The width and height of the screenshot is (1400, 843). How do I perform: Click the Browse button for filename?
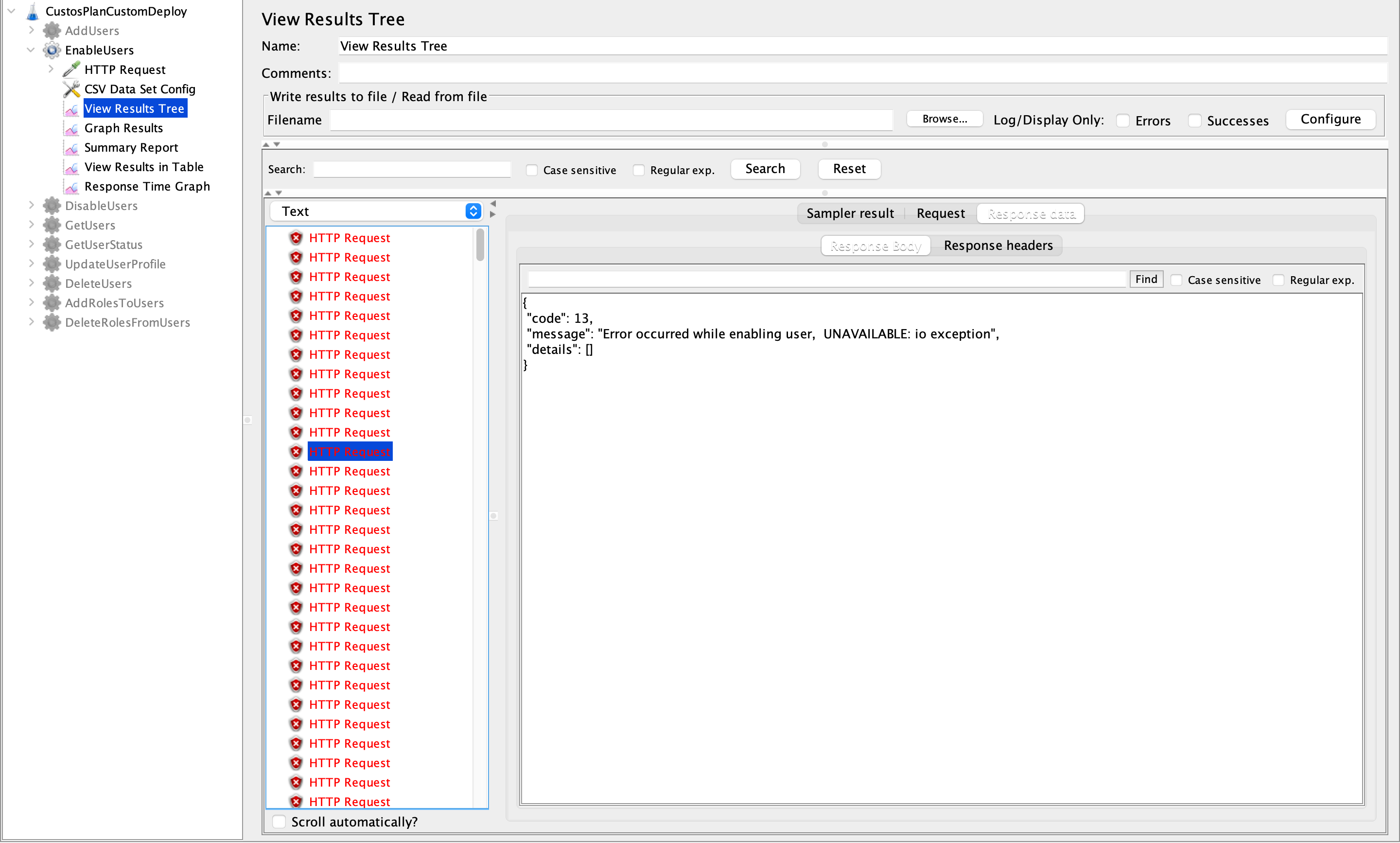point(940,119)
